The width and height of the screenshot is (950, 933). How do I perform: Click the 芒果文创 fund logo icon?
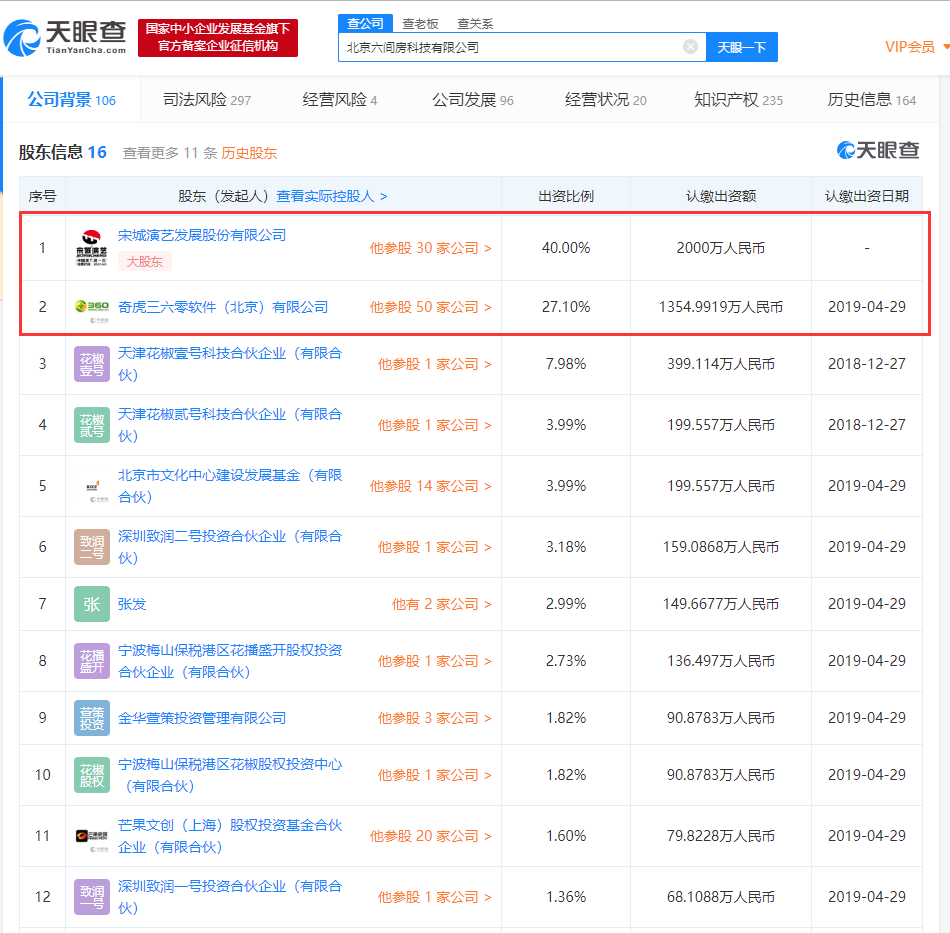[91, 836]
